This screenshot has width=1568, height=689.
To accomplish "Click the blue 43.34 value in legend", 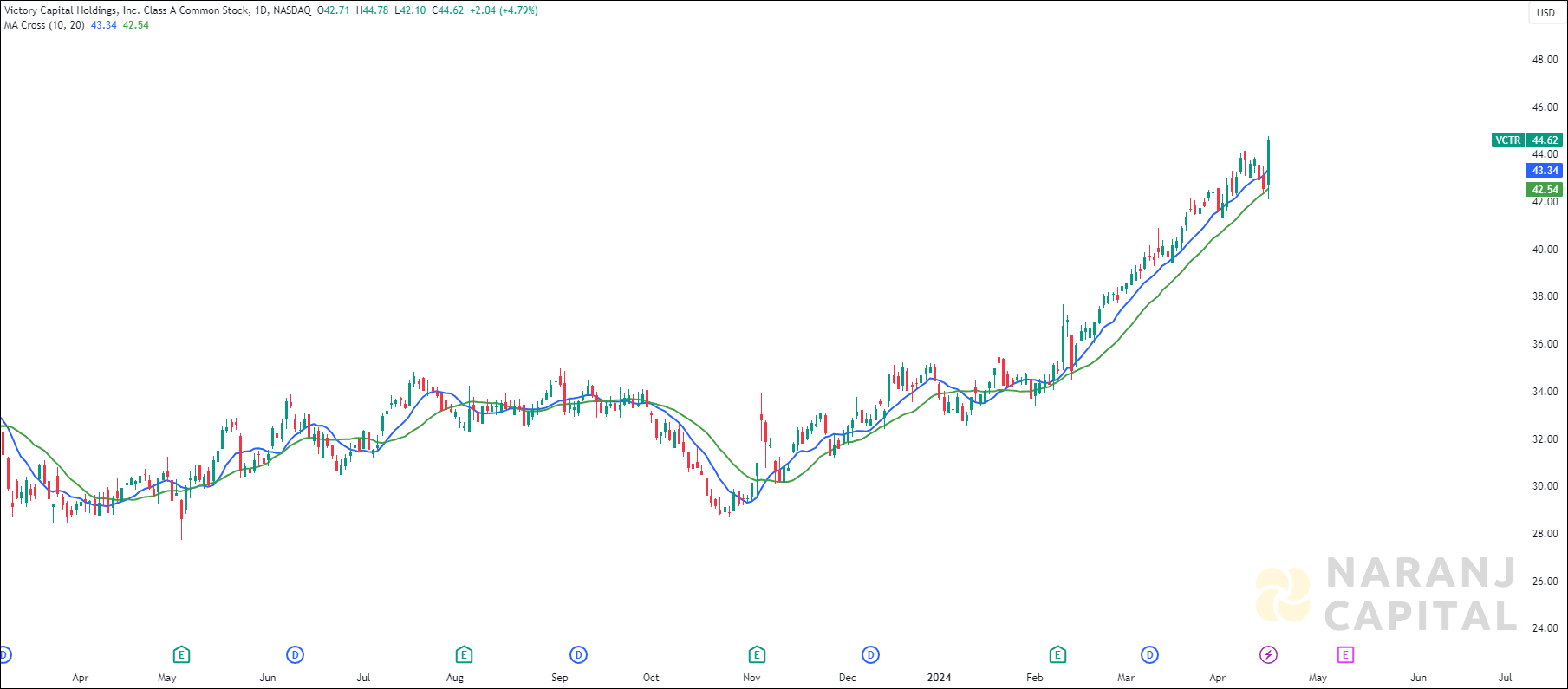I will [104, 25].
